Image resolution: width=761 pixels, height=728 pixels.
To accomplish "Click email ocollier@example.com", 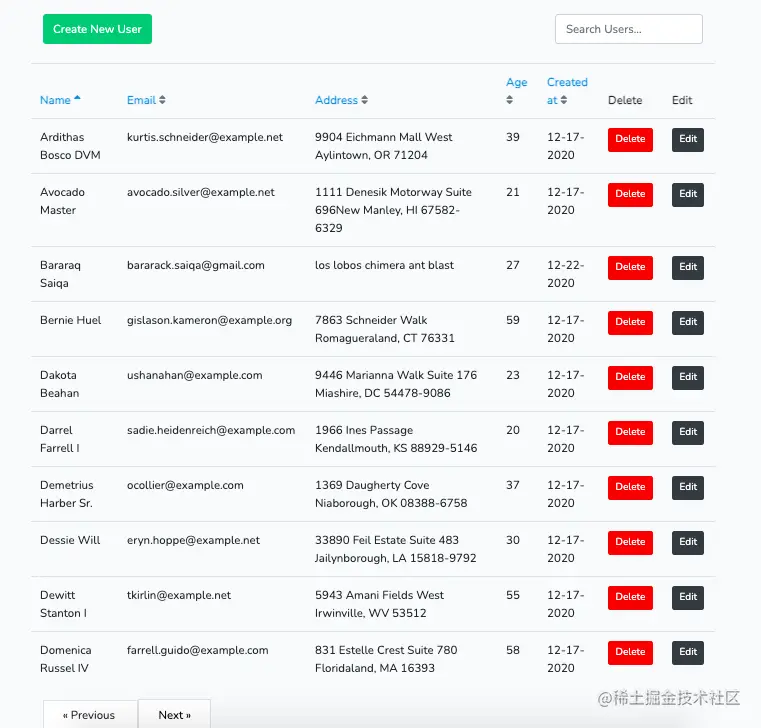I will (185, 485).
